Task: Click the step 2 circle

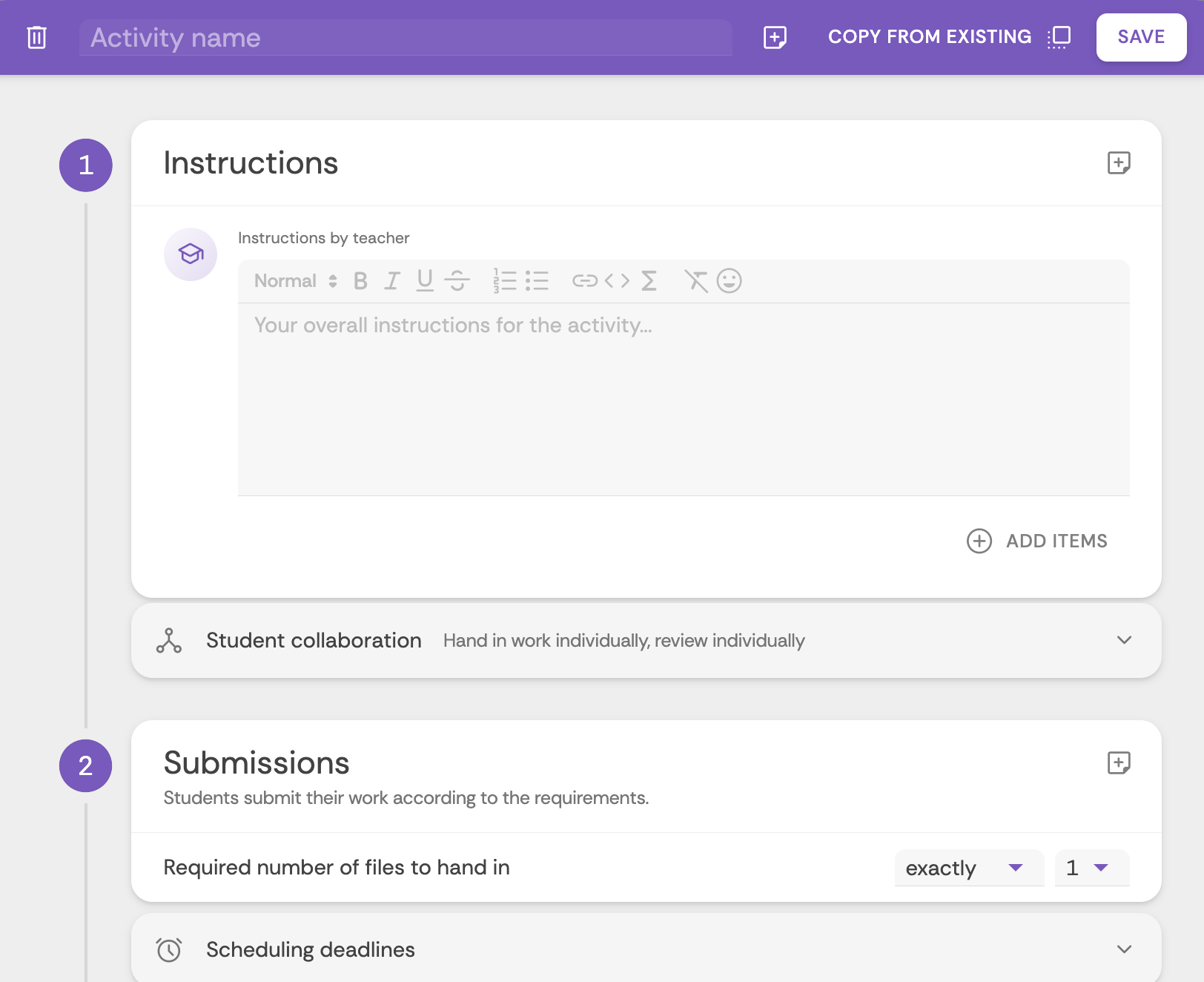Action: click(x=86, y=765)
